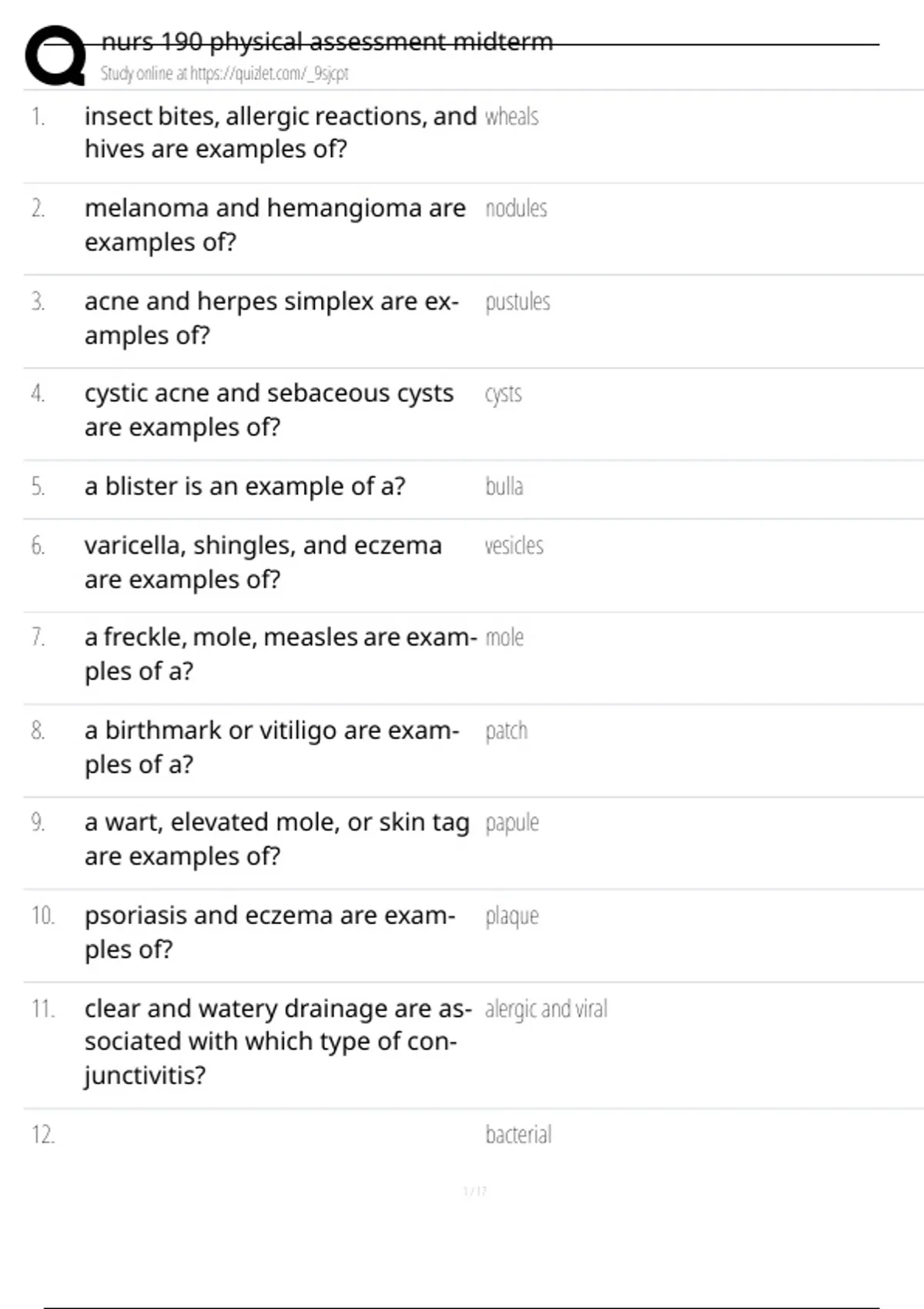The height and width of the screenshot is (1309, 924).
Task: Select the answer 'vesicles'
Action: (x=514, y=546)
